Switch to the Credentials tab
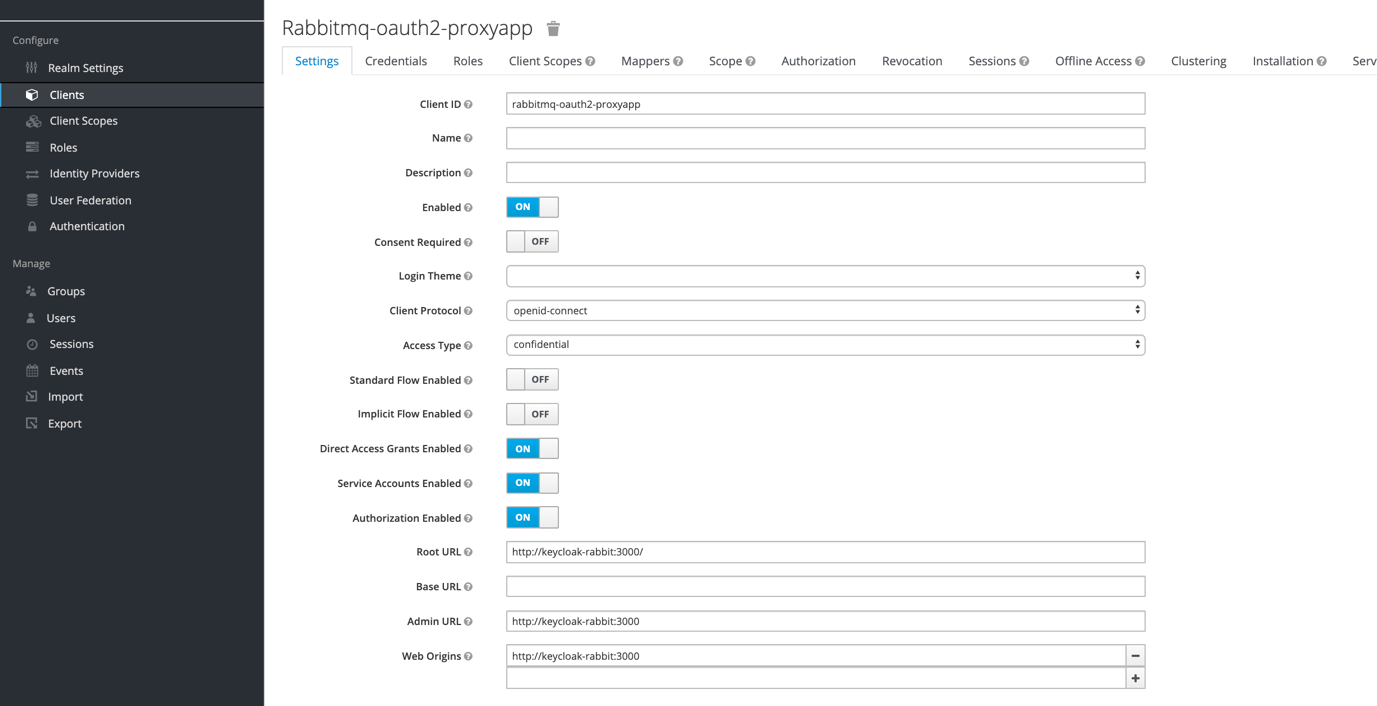Viewport: 1377px width, 706px height. tap(396, 61)
